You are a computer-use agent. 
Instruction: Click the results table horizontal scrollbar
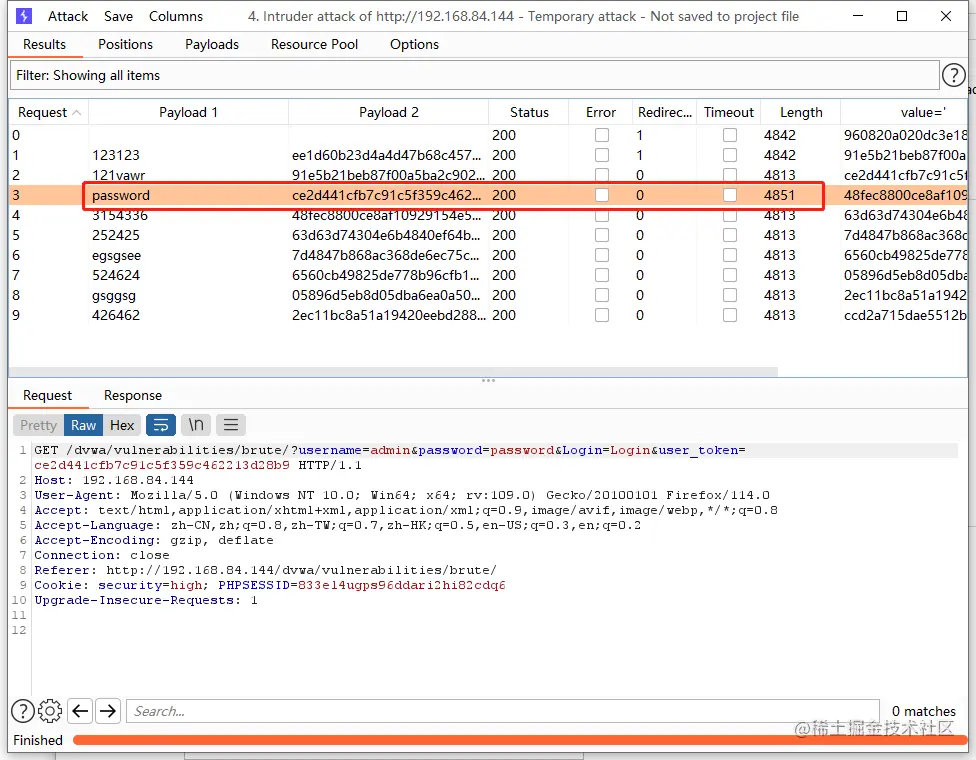(393, 372)
